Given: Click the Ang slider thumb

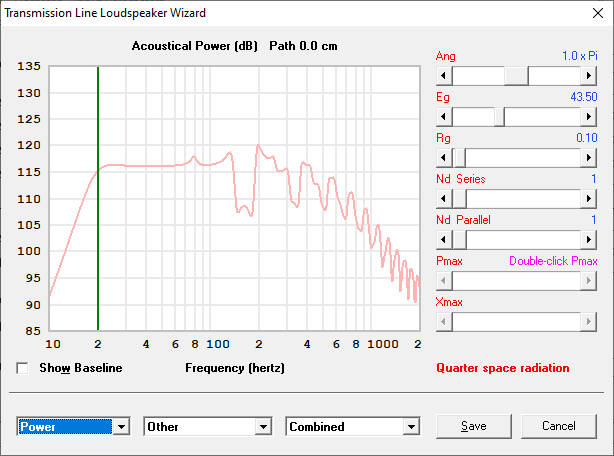Looking at the screenshot, I should tap(516, 76).
